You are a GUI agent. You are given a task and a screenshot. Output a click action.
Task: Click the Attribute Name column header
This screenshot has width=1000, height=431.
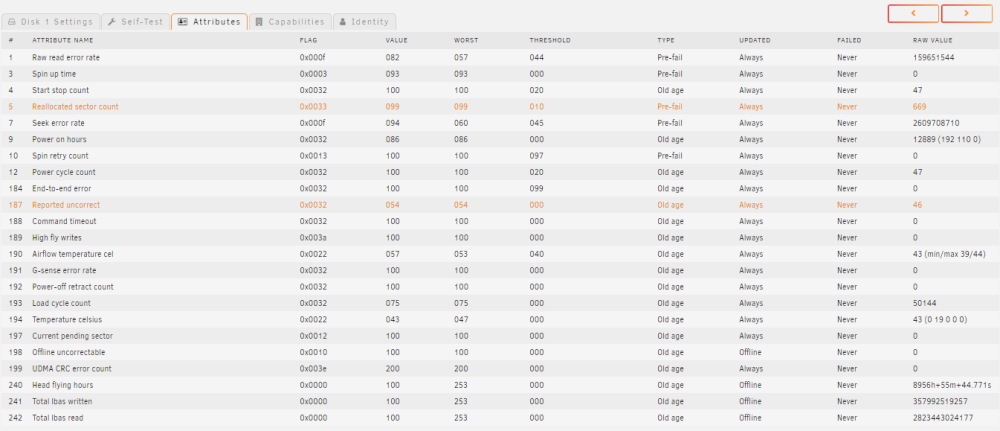point(62,40)
